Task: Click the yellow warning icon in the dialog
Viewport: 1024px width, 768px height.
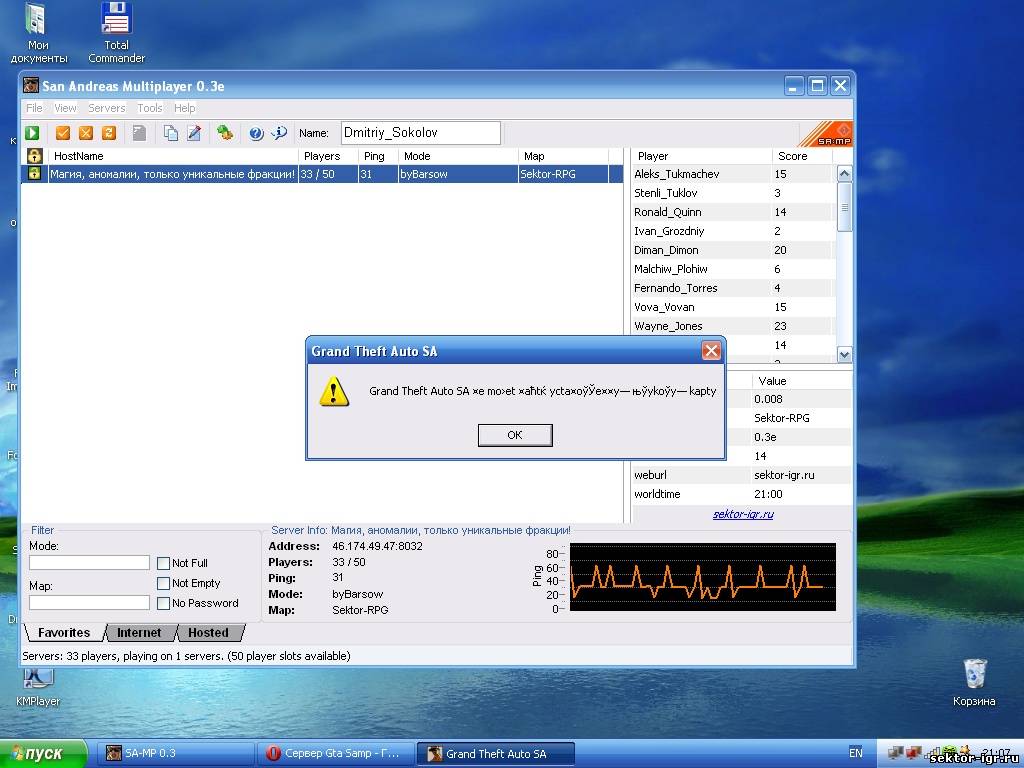Action: coord(334,391)
